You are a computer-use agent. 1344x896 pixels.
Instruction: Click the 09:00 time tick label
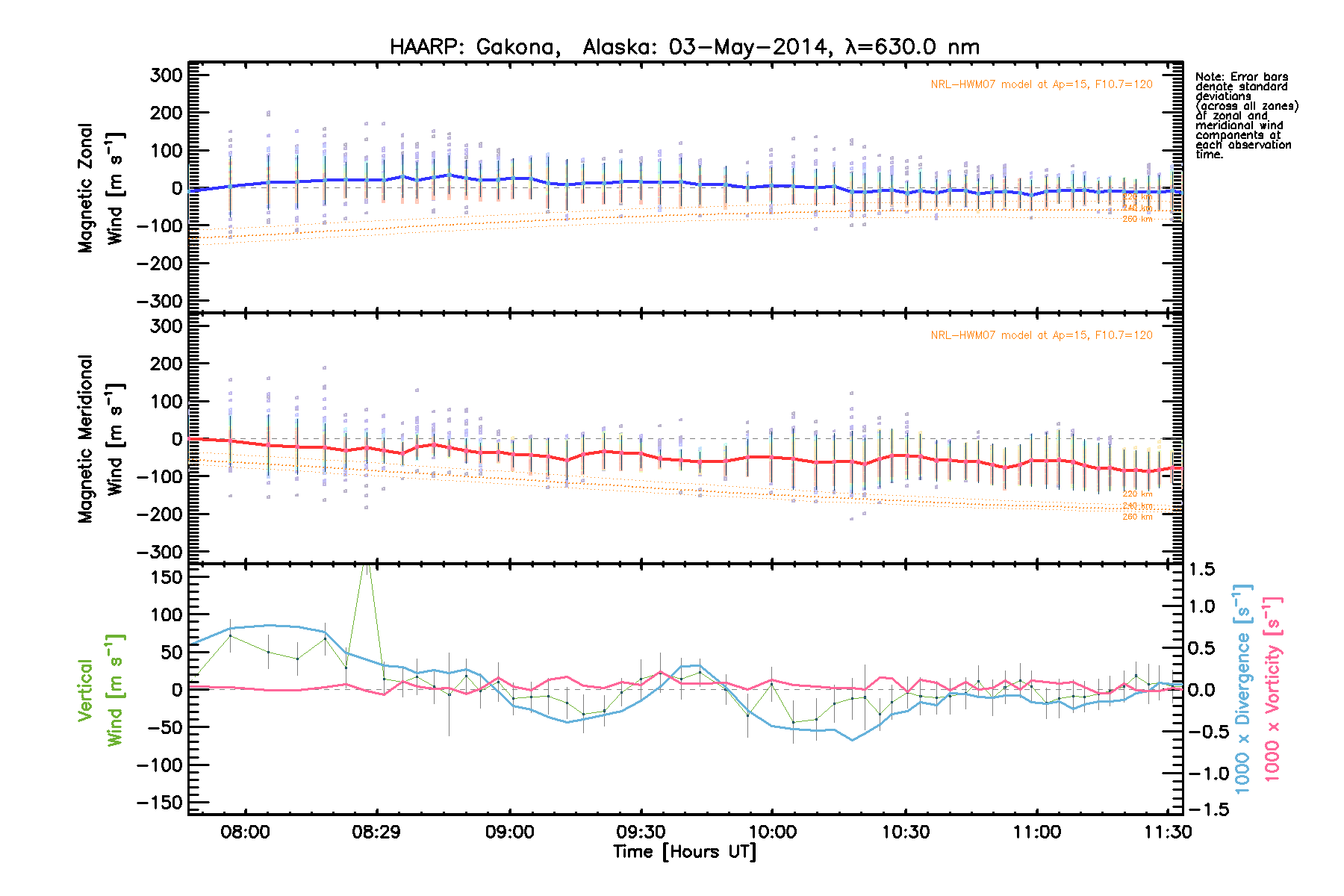point(509,832)
